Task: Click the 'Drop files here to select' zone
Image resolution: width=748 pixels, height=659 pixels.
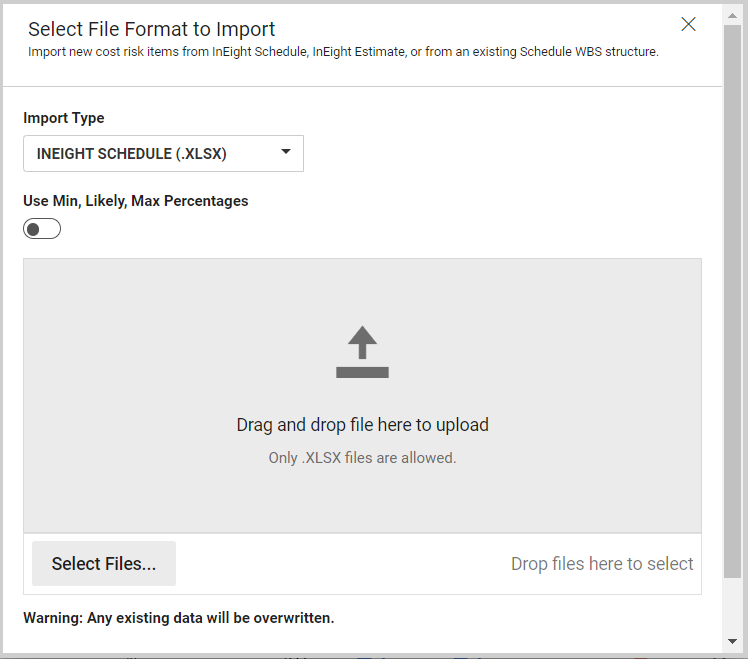Action: pyautogui.click(x=602, y=564)
